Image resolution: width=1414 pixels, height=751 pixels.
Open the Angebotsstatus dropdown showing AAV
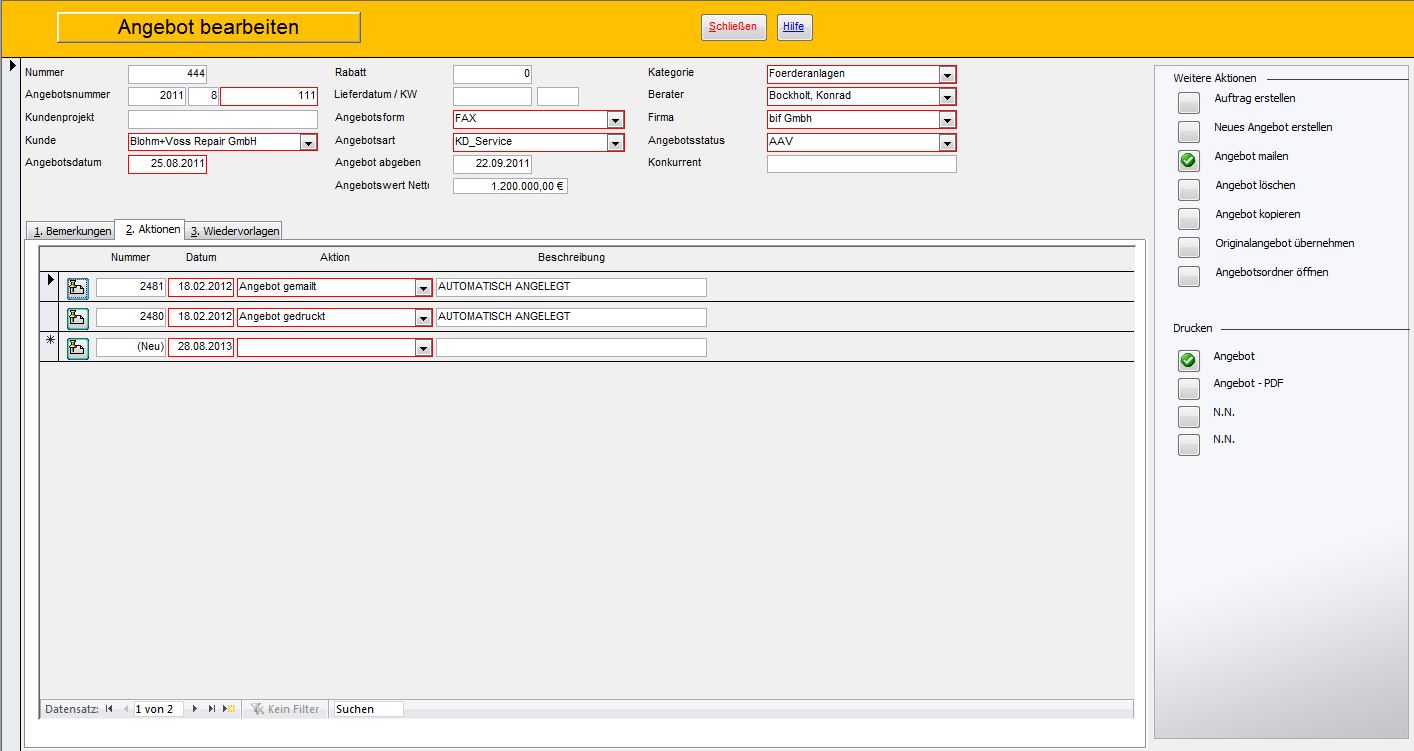point(947,143)
